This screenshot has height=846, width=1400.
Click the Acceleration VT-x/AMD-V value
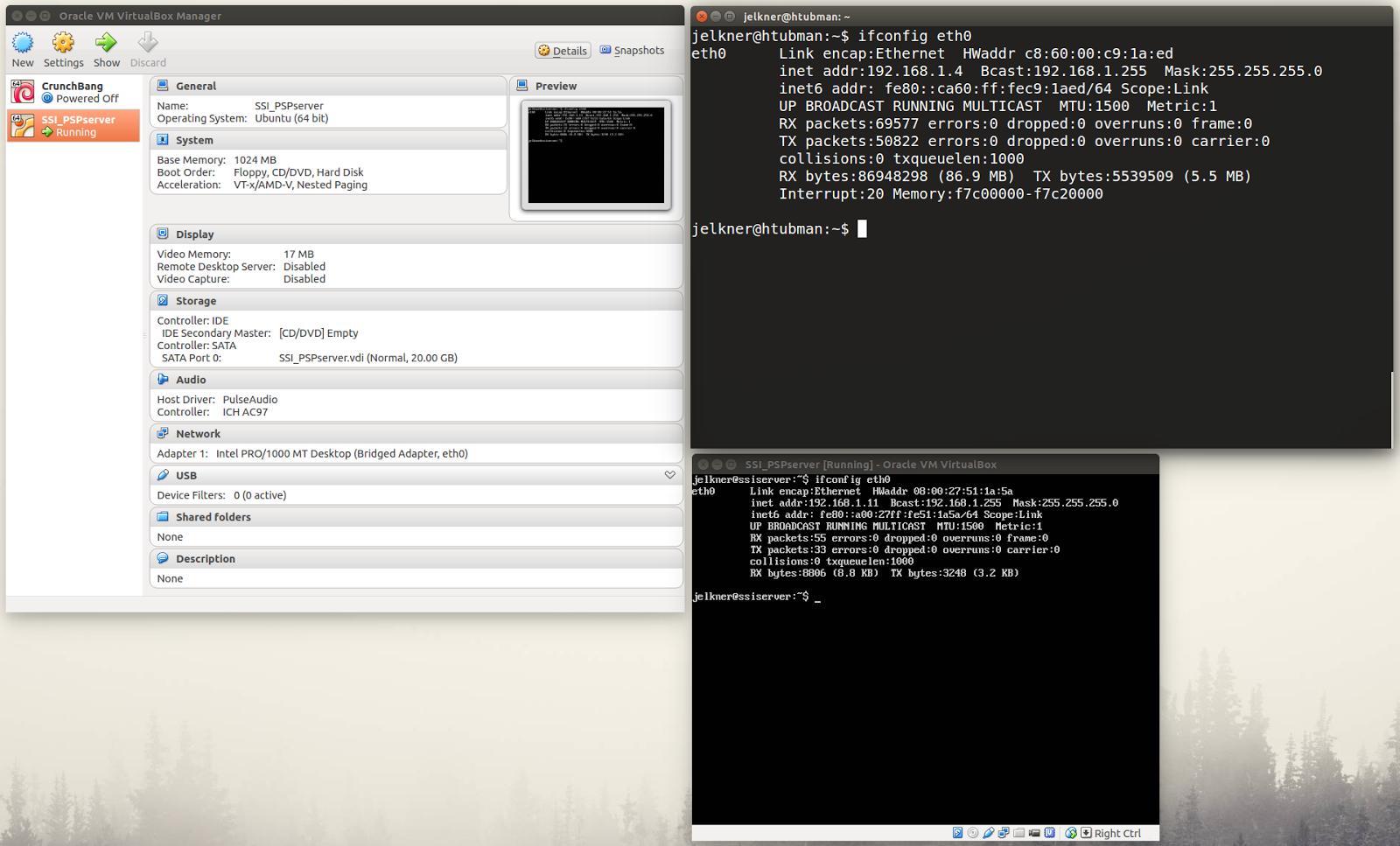click(300, 185)
